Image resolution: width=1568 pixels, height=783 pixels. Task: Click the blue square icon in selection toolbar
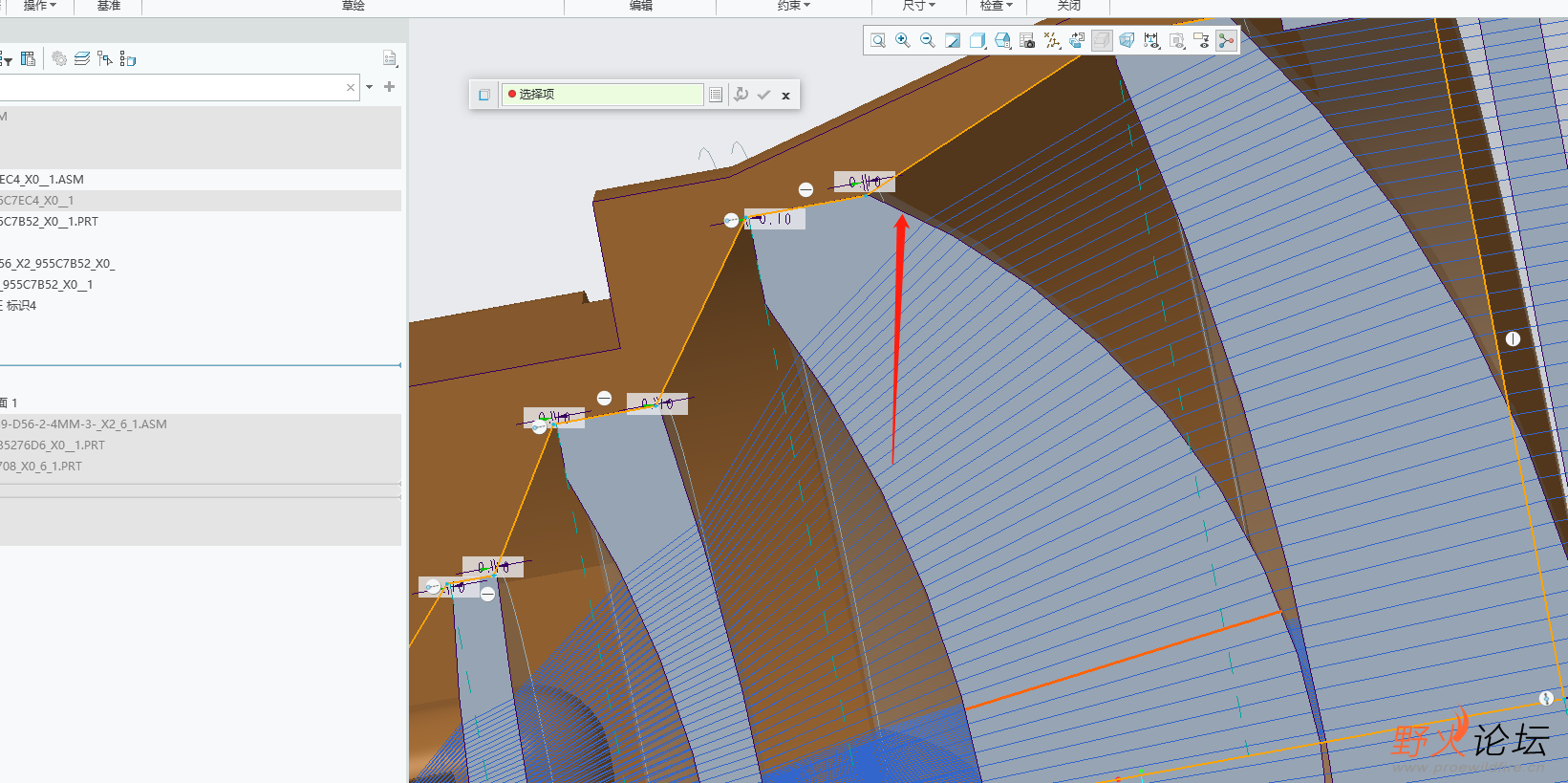[484, 95]
